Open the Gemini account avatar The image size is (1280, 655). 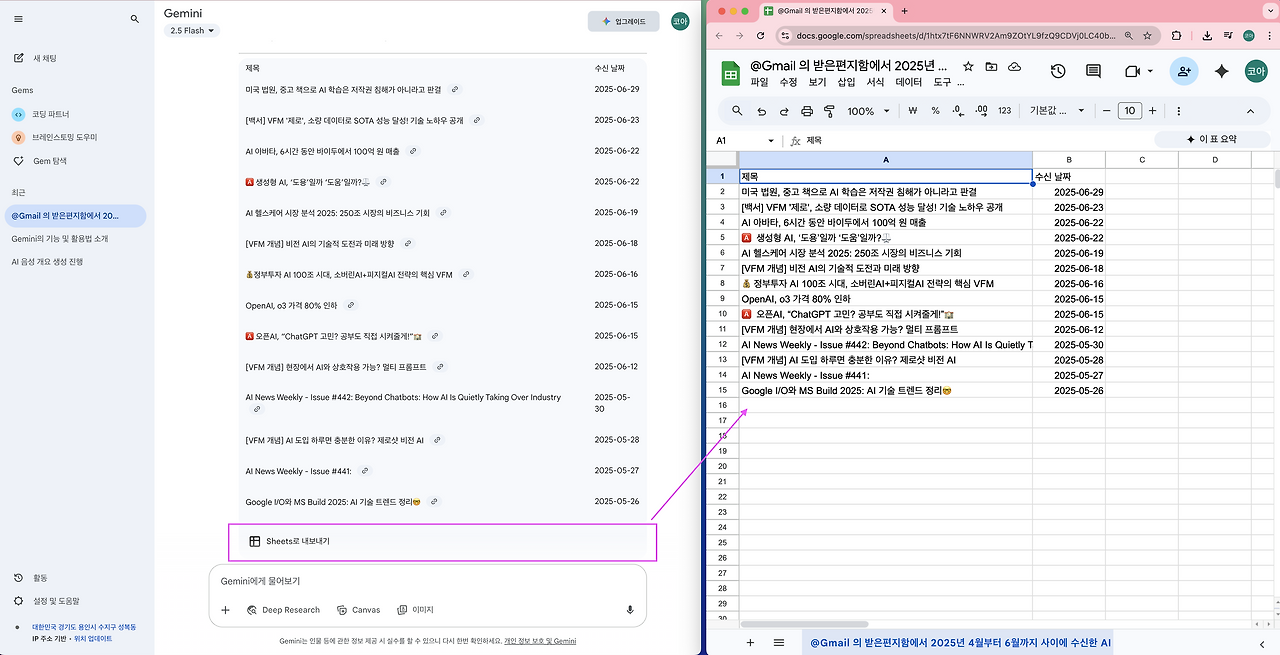[x=680, y=21]
